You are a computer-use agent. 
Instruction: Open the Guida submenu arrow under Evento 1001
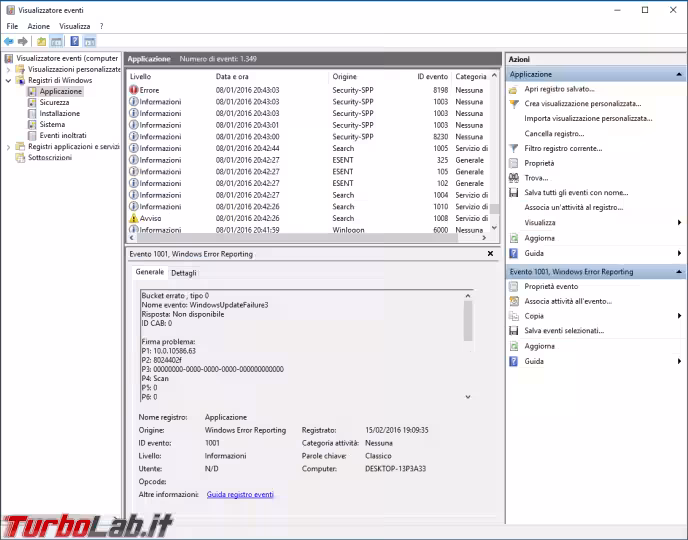[x=679, y=361]
